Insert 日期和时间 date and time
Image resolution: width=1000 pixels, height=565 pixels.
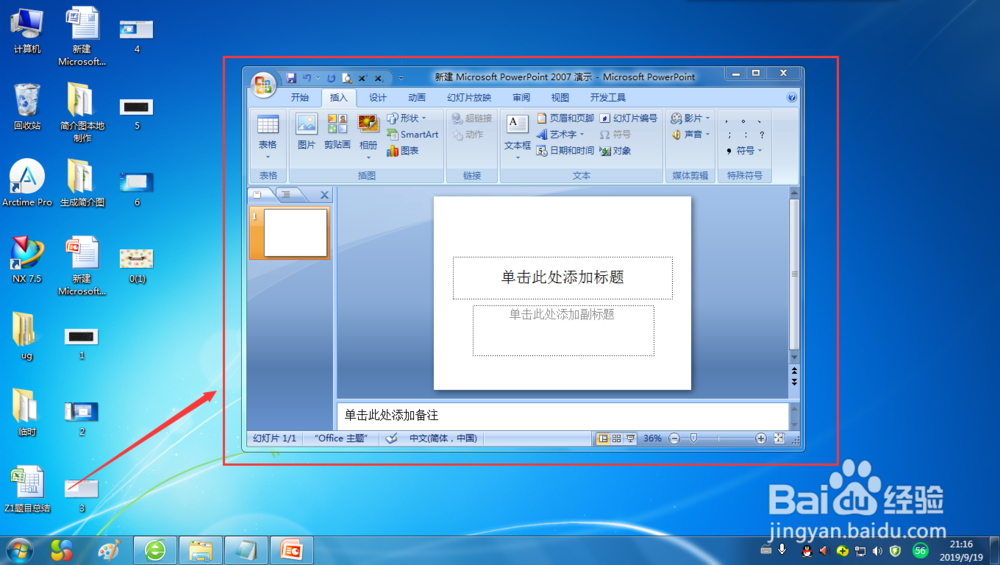point(565,151)
